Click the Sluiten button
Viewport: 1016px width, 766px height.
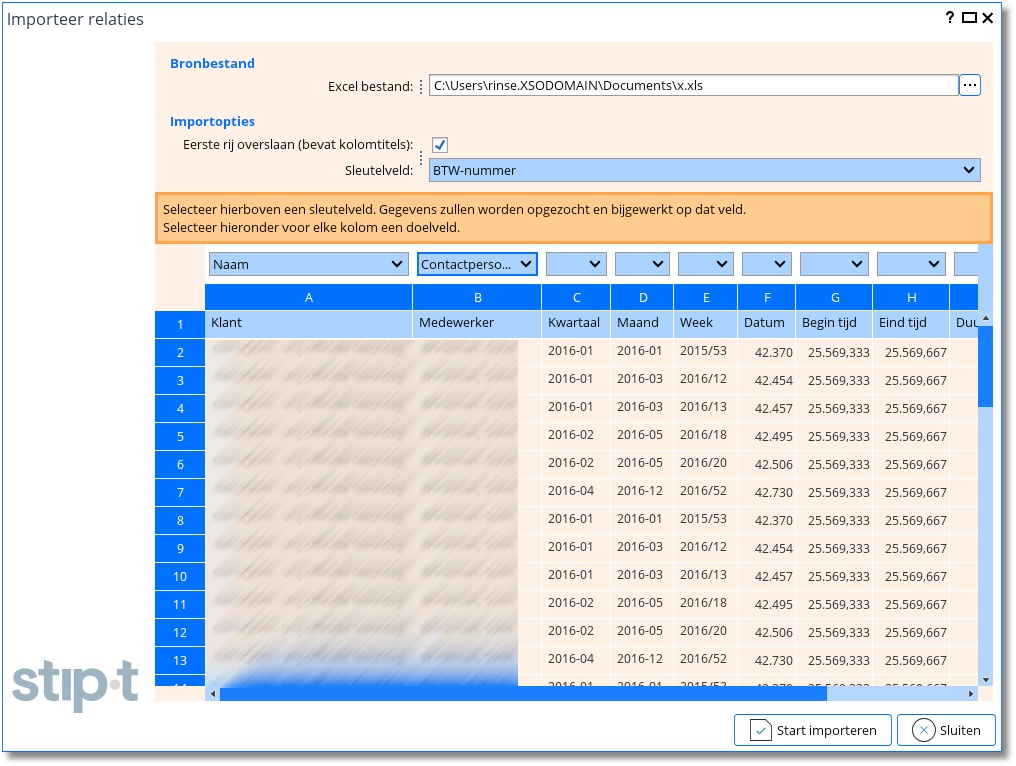[x=946, y=730]
